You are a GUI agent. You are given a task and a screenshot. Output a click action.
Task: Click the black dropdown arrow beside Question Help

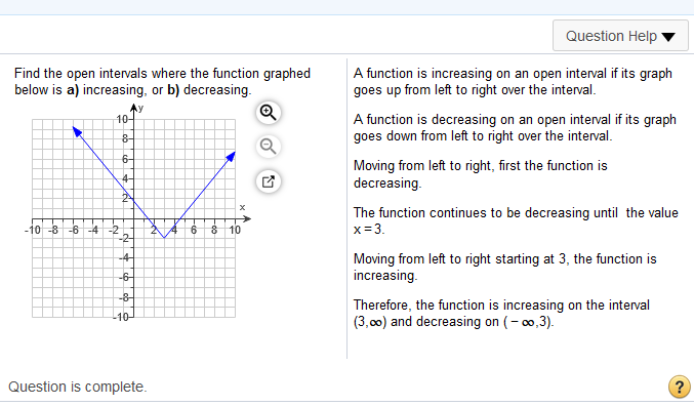click(668, 37)
